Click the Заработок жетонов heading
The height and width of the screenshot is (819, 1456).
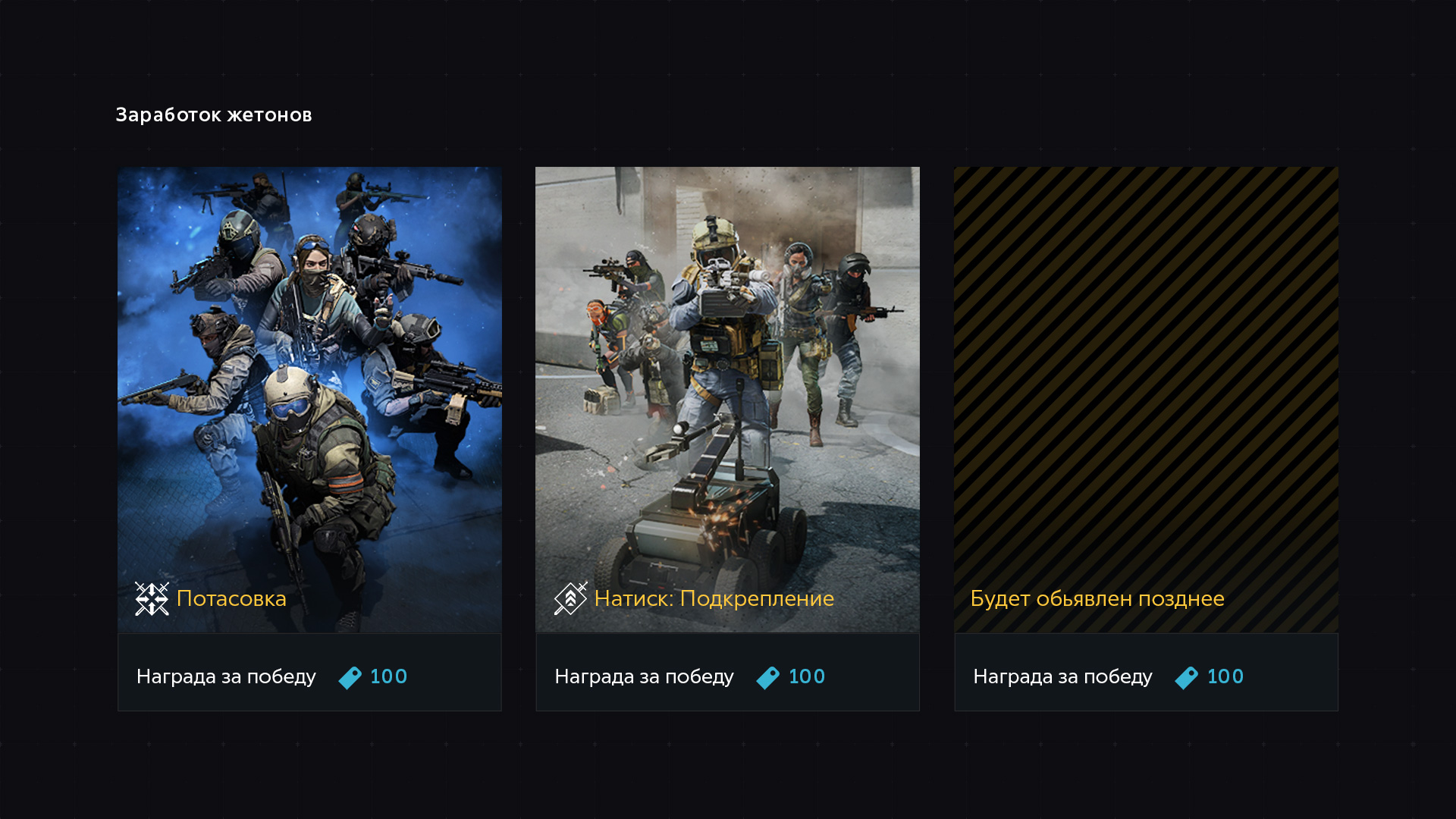pos(214,115)
